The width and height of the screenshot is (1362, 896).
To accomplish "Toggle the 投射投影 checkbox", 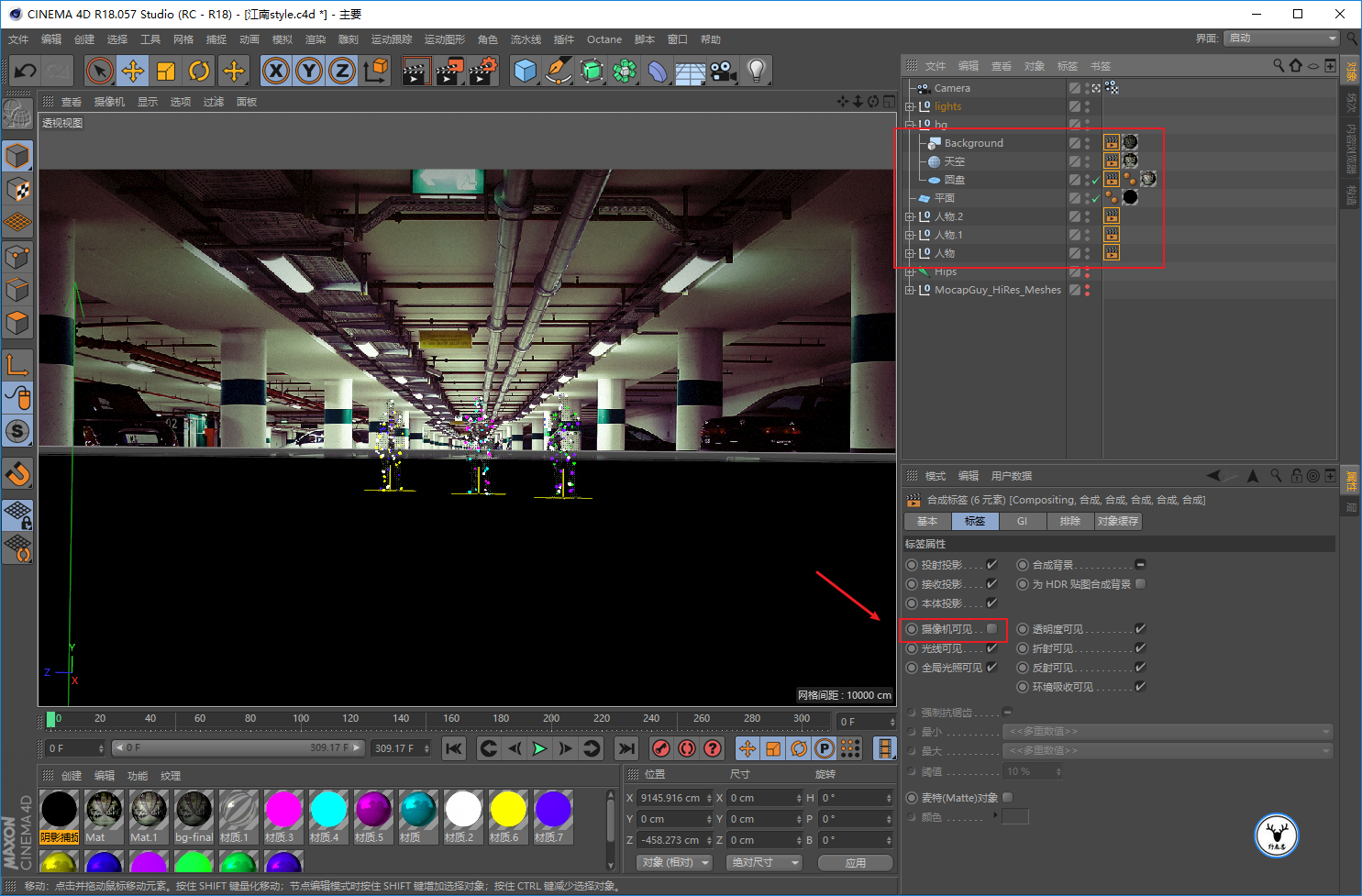I will click(991, 565).
